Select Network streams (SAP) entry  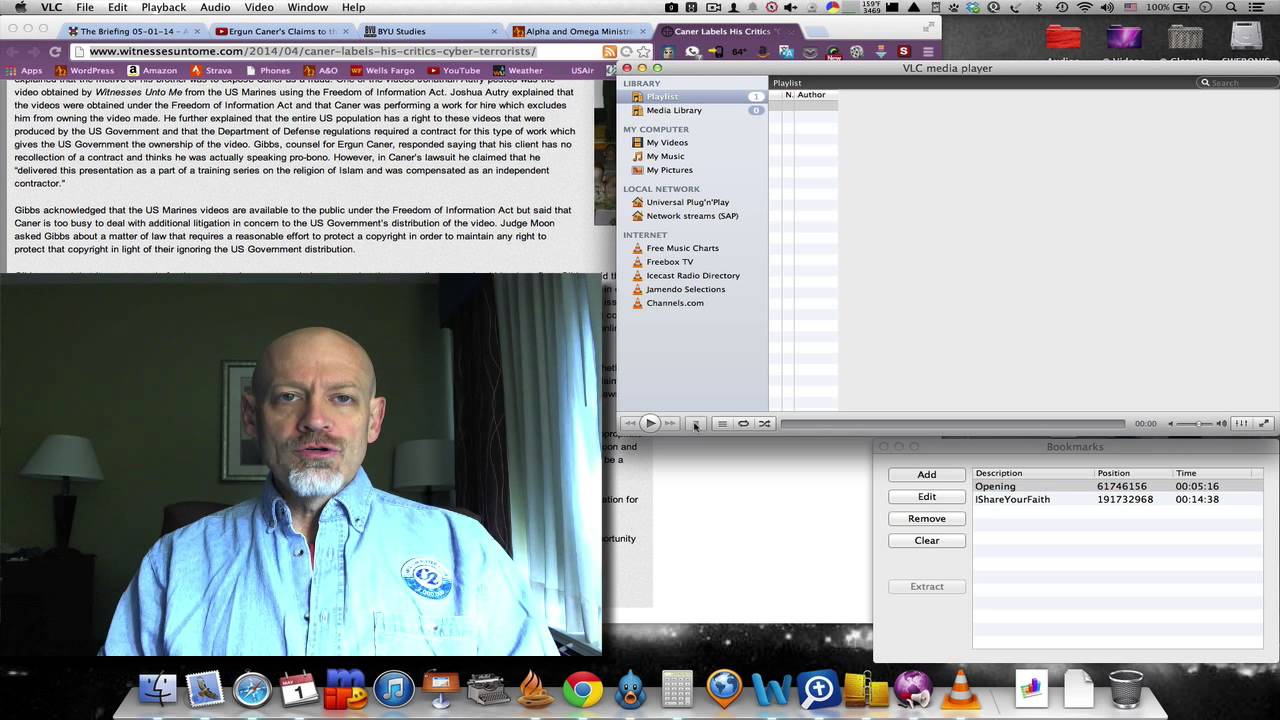pyautogui.click(x=692, y=216)
